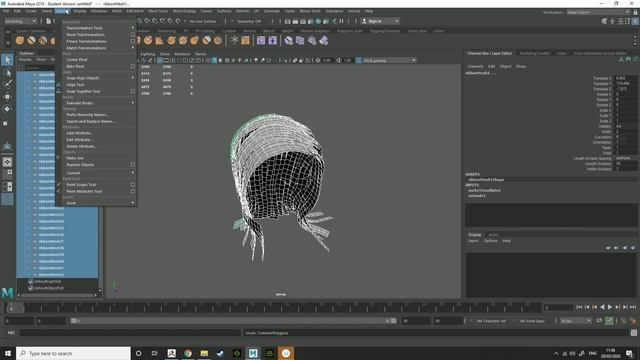This screenshot has height=360, width=640.
Task: Click the Show menu in Outliner
Action: [41, 60]
